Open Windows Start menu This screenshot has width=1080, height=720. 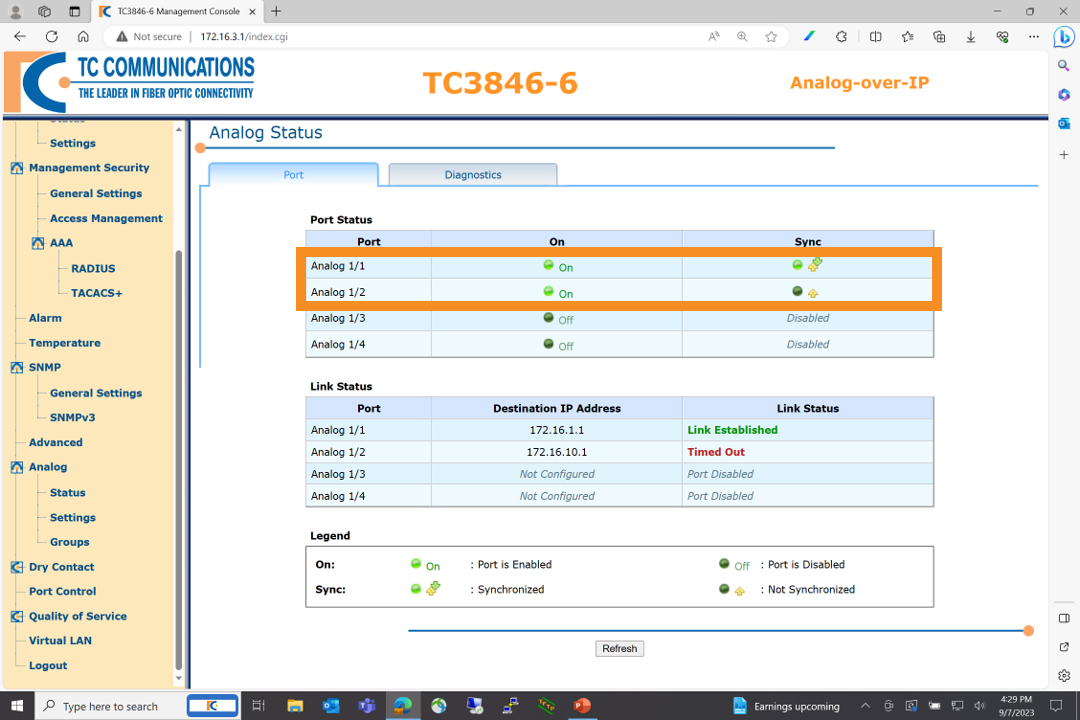click(x=17, y=706)
